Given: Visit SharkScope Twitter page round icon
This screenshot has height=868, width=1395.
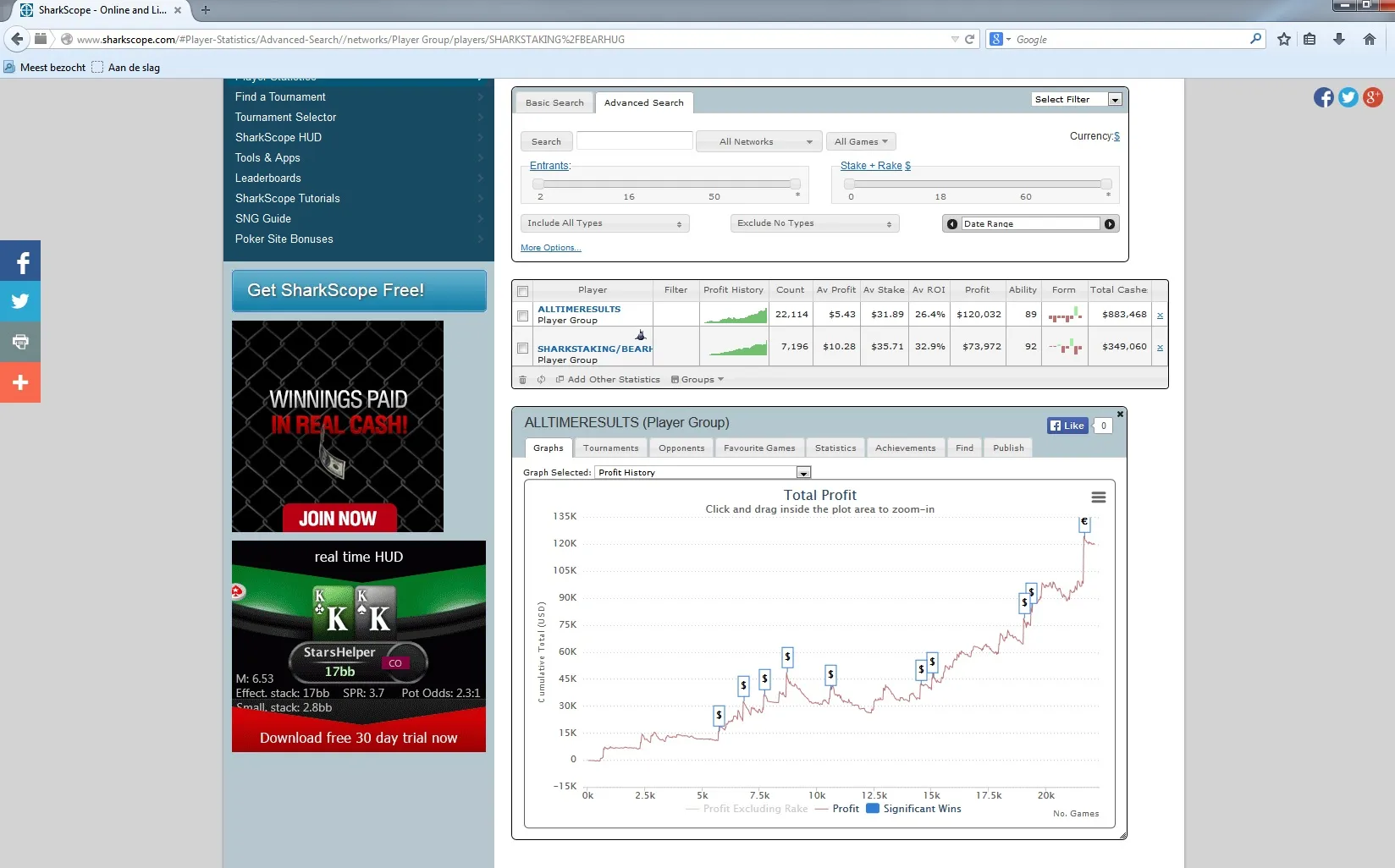Looking at the screenshot, I should pyautogui.click(x=1348, y=97).
